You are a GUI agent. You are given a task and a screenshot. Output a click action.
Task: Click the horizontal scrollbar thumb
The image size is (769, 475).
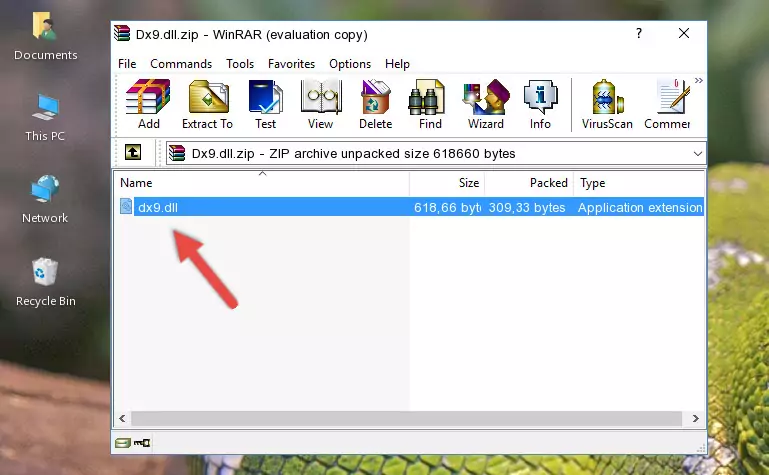tap(407, 419)
